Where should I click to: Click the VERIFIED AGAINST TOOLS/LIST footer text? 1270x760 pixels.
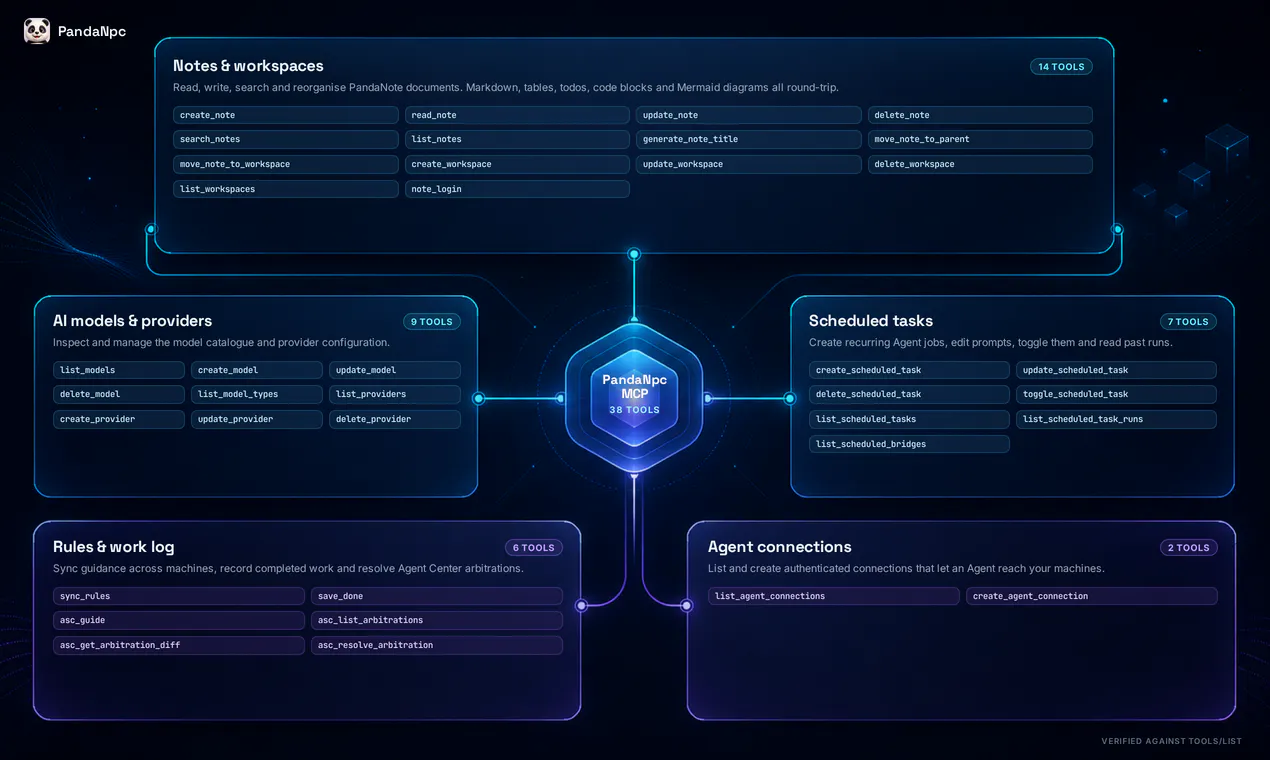pyautogui.click(x=1171, y=741)
